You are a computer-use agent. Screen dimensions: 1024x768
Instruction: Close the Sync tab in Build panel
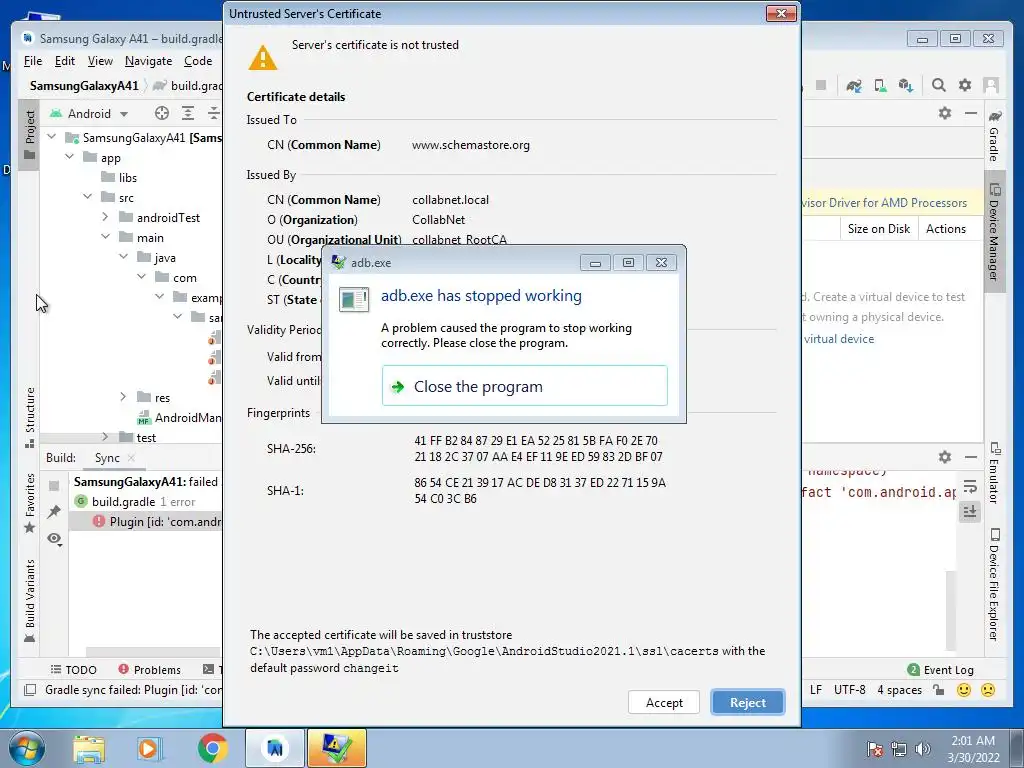(131, 458)
